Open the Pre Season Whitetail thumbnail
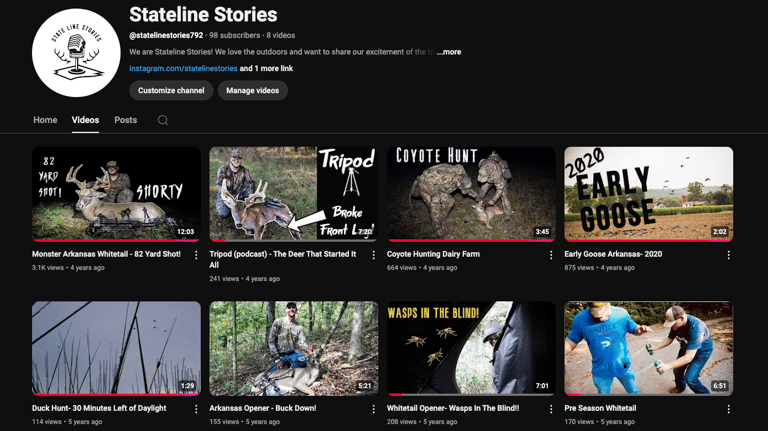This screenshot has width=768, height=431. coord(648,348)
